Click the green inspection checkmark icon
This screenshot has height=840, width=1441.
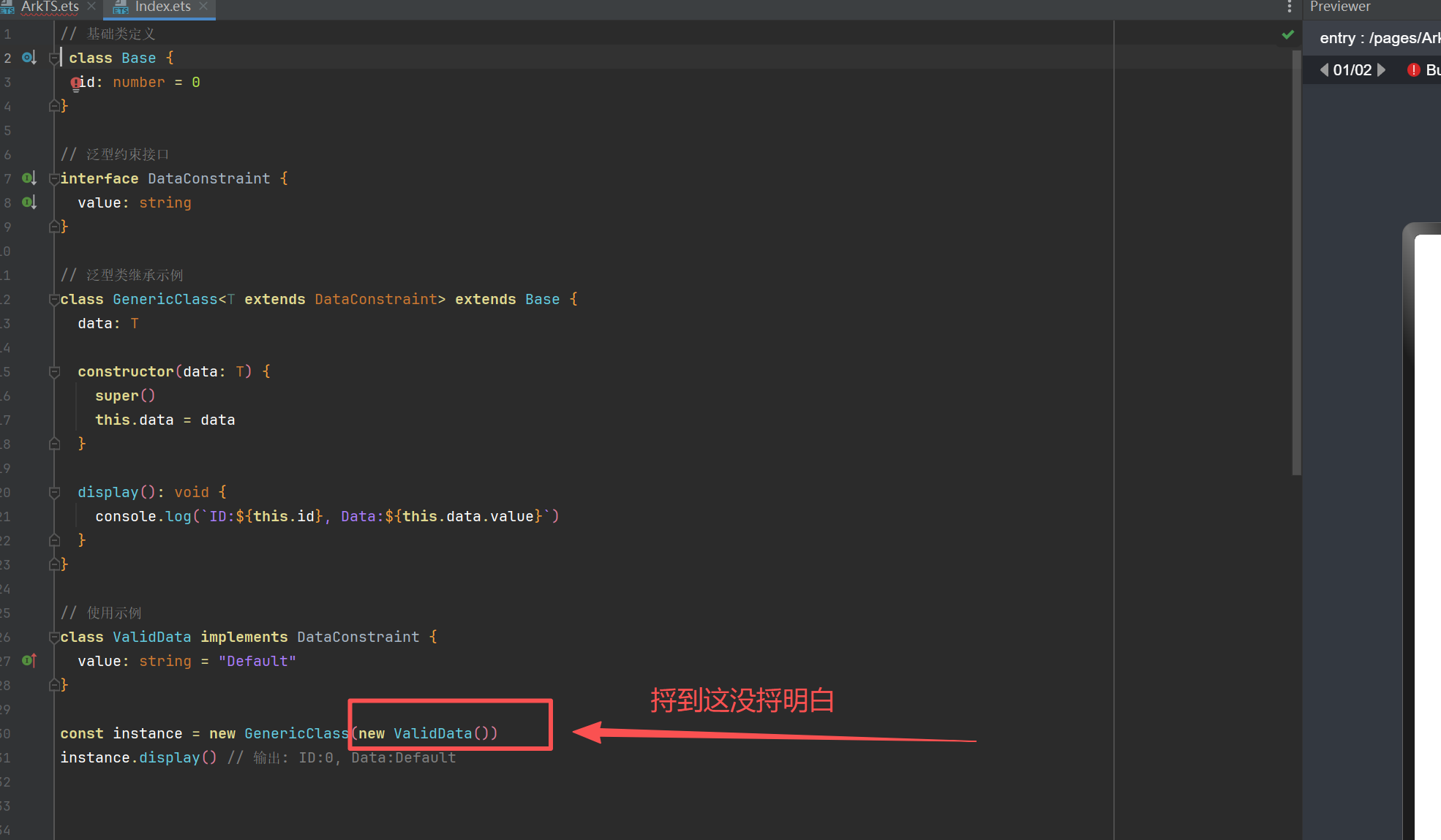pyautogui.click(x=1287, y=34)
